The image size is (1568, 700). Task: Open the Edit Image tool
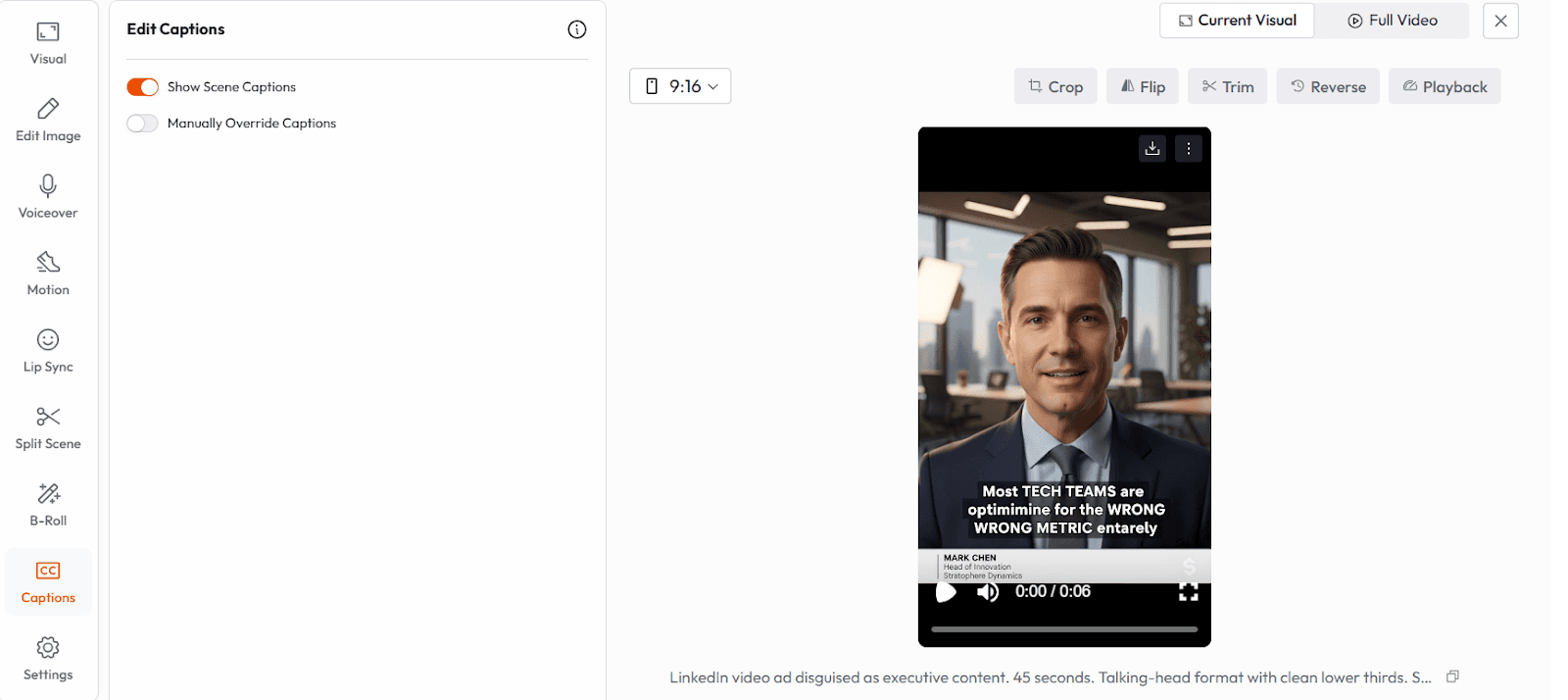click(x=48, y=121)
